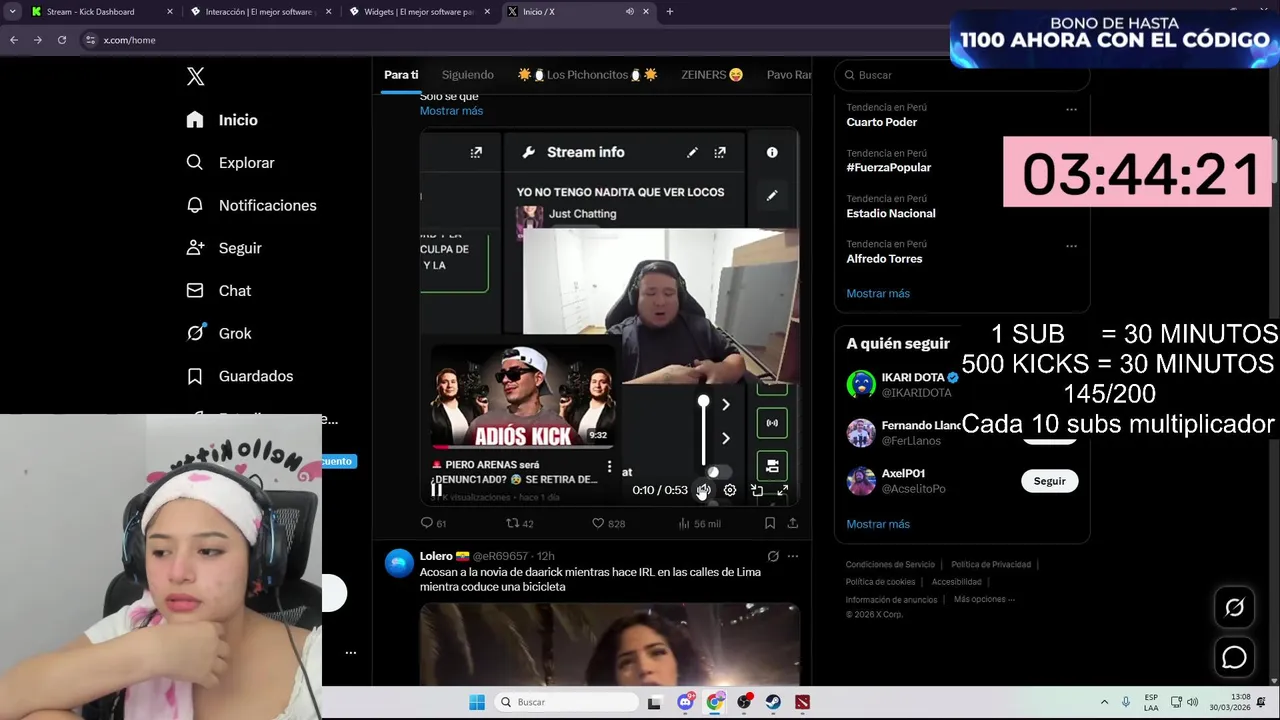Click the X logo in the sidebar
The width and height of the screenshot is (1280, 720).
pyautogui.click(x=196, y=76)
